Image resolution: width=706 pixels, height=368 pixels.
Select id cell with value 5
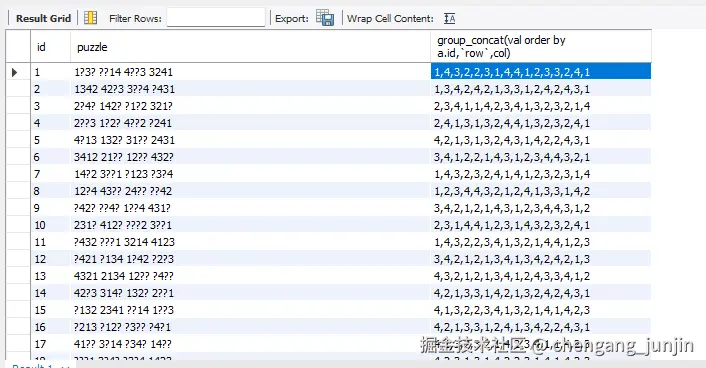(x=50, y=140)
